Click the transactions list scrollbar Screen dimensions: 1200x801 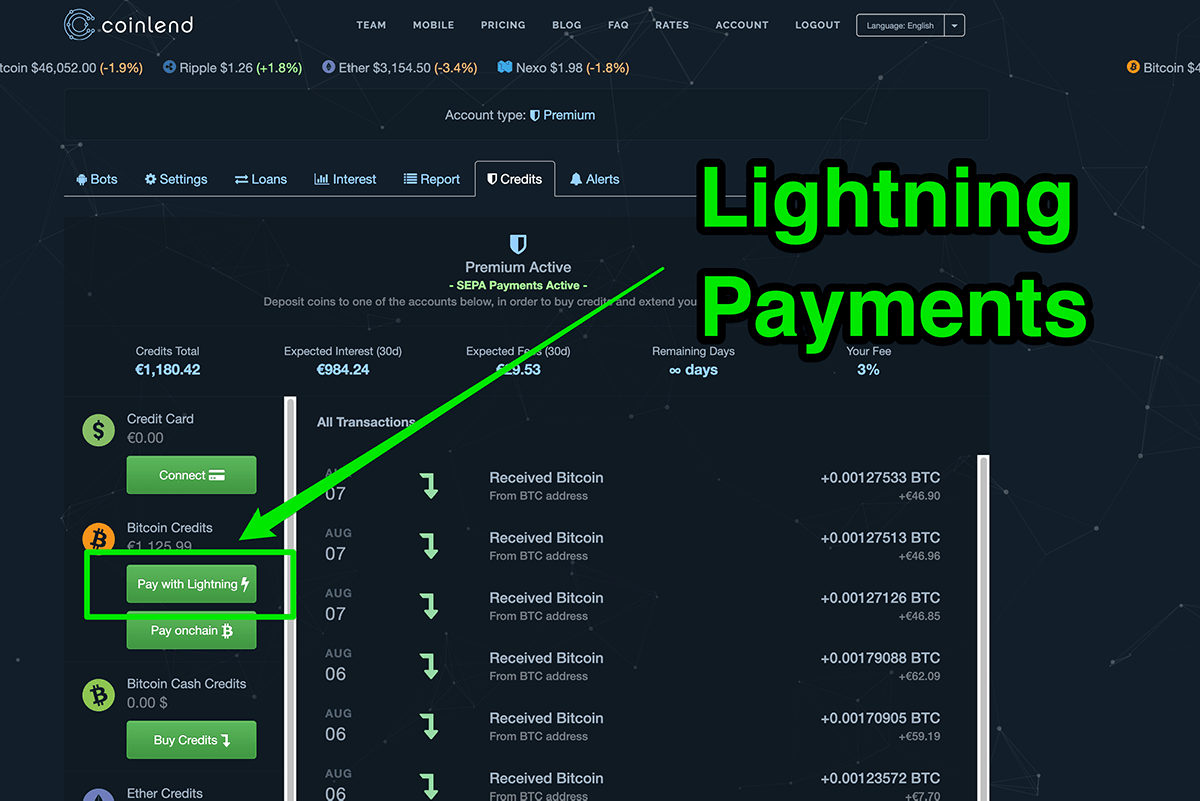point(983,628)
